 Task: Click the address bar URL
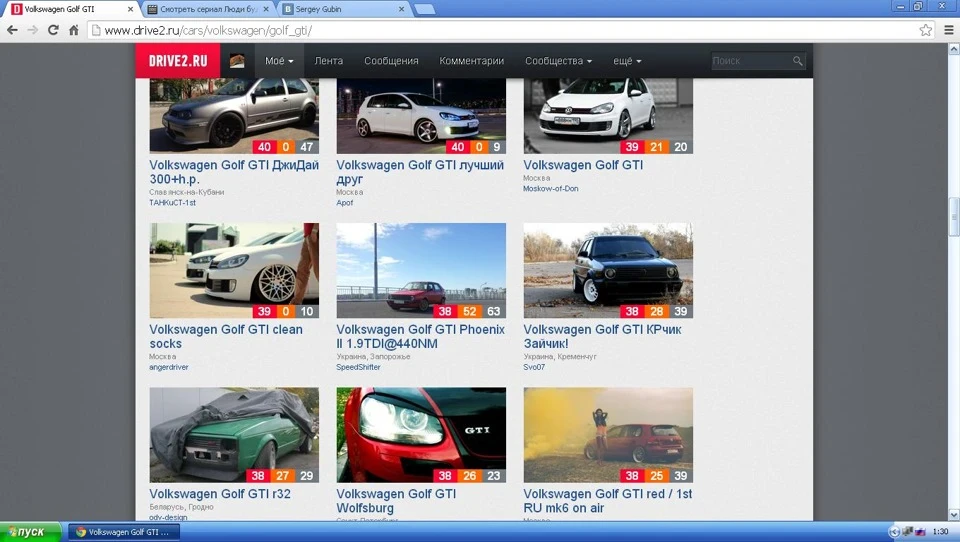[208, 30]
